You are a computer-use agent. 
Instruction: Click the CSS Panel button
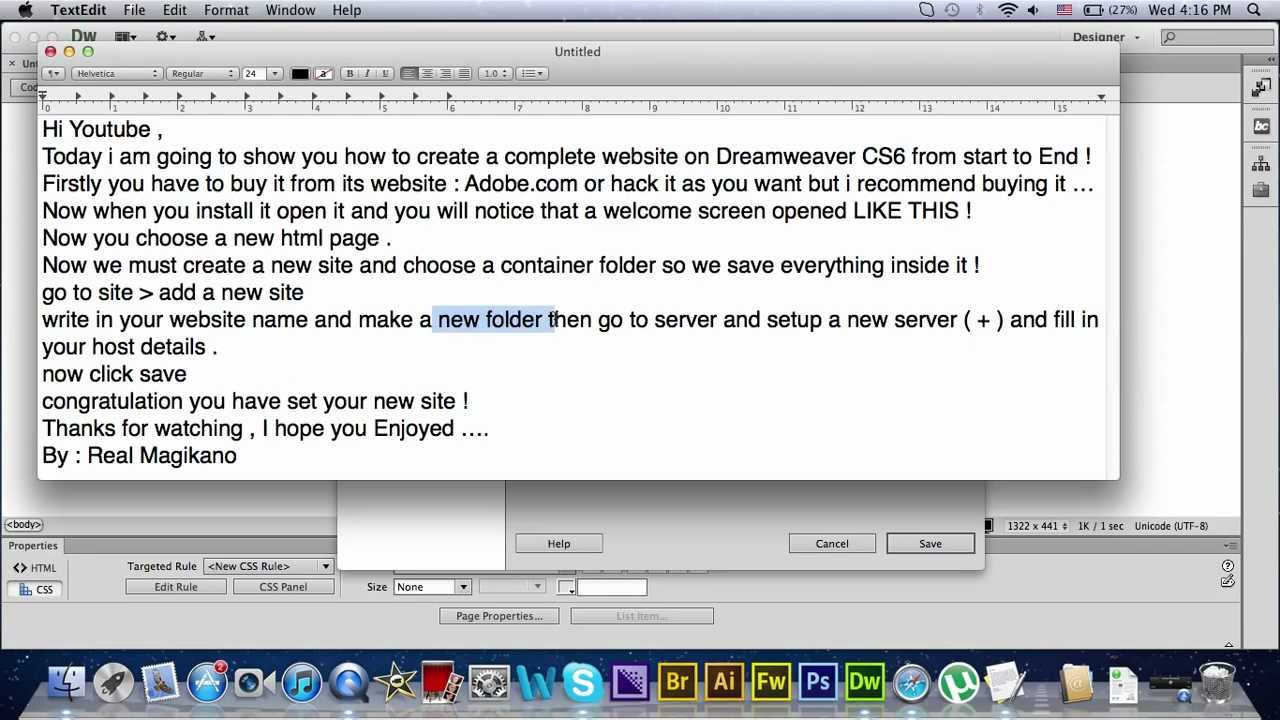(283, 587)
